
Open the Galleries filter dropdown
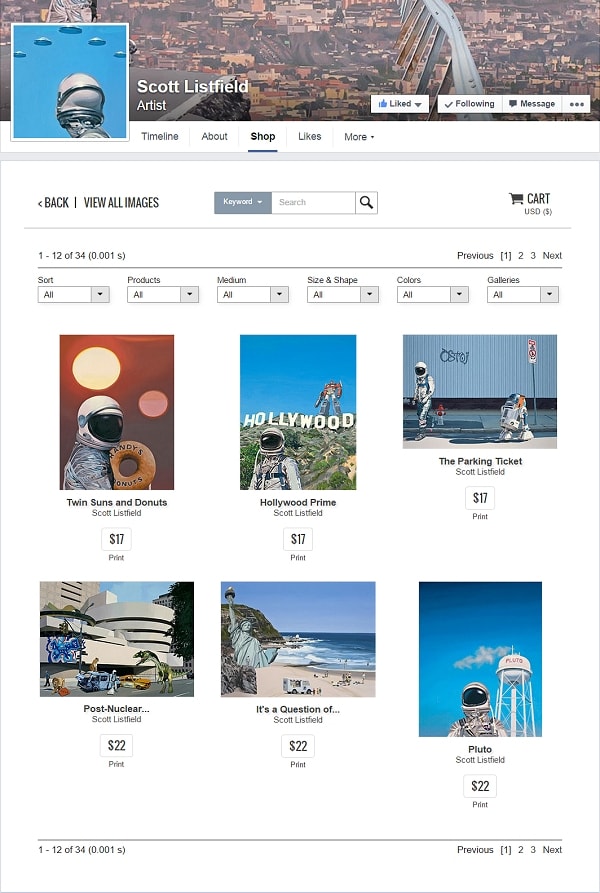coord(523,294)
